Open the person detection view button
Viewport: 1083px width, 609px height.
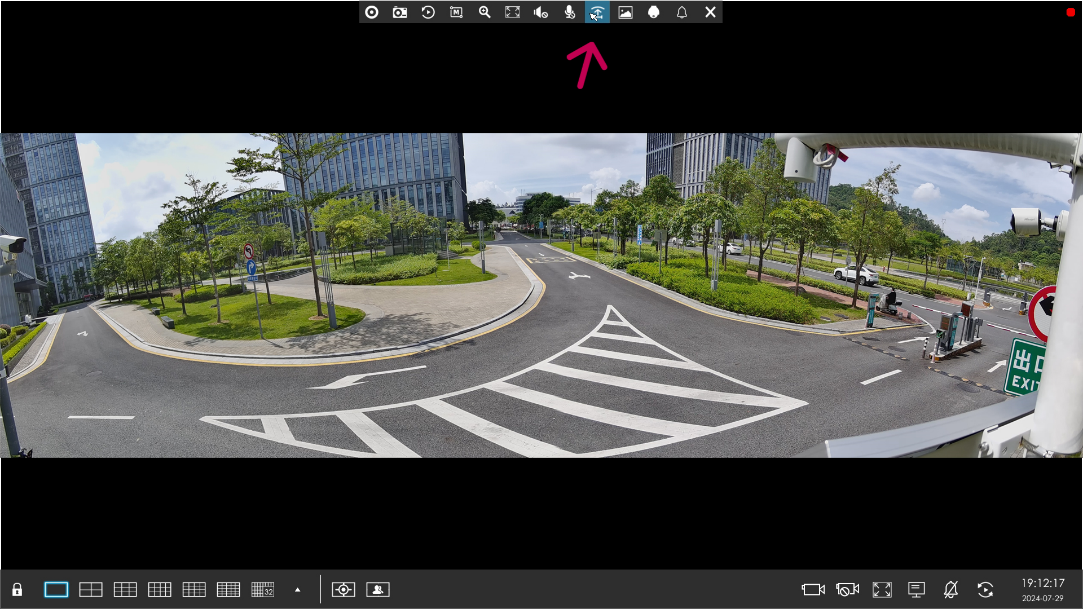click(x=378, y=590)
